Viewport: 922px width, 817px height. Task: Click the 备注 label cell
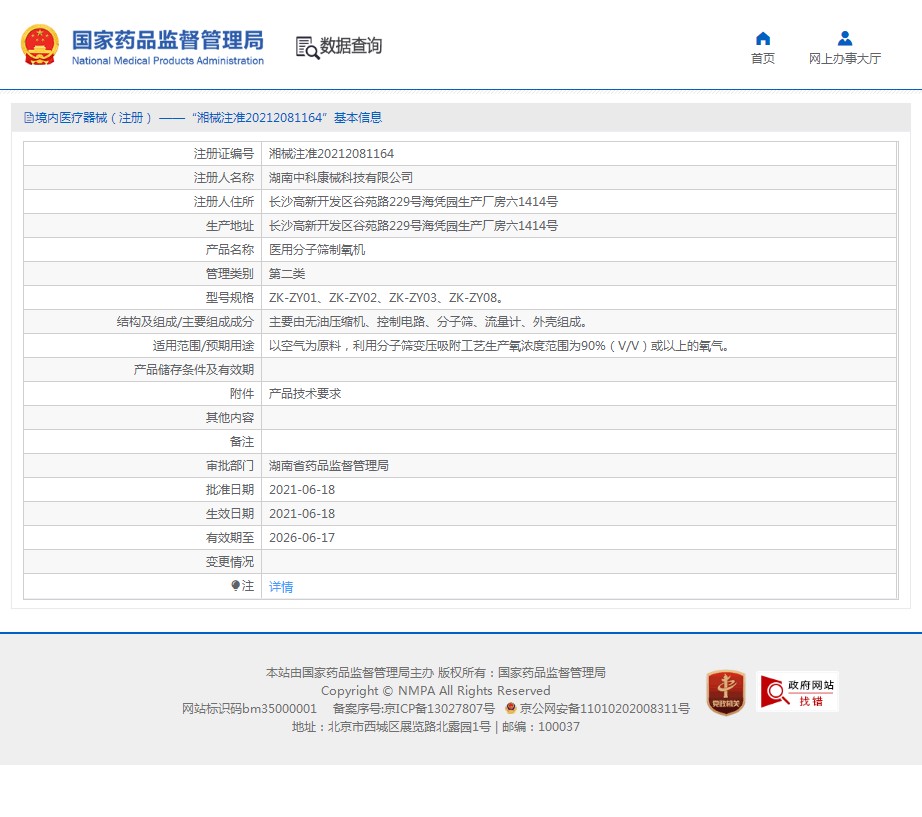pyautogui.click(x=142, y=442)
